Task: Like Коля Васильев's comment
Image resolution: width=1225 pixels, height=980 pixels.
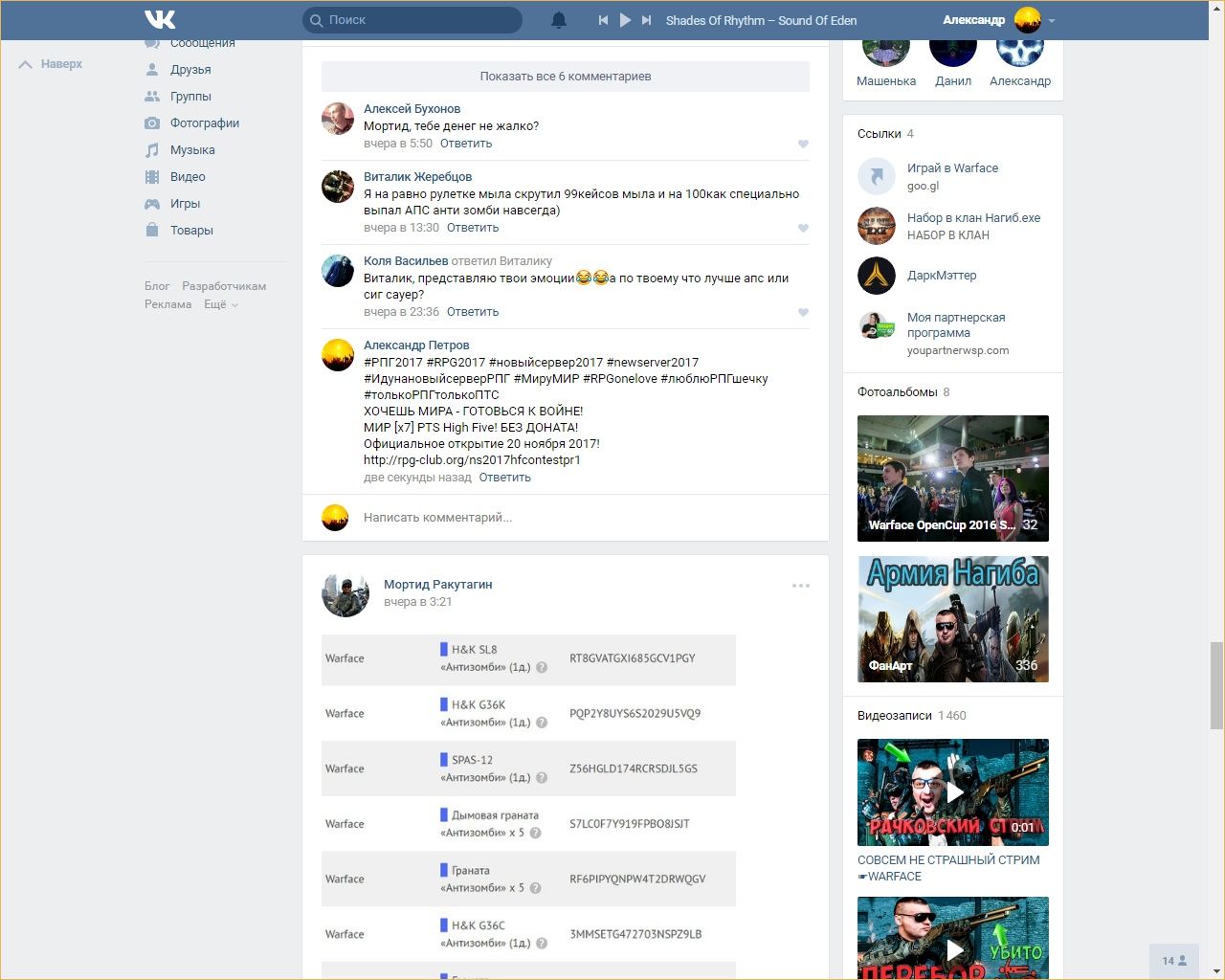Action: click(x=803, y=313)
